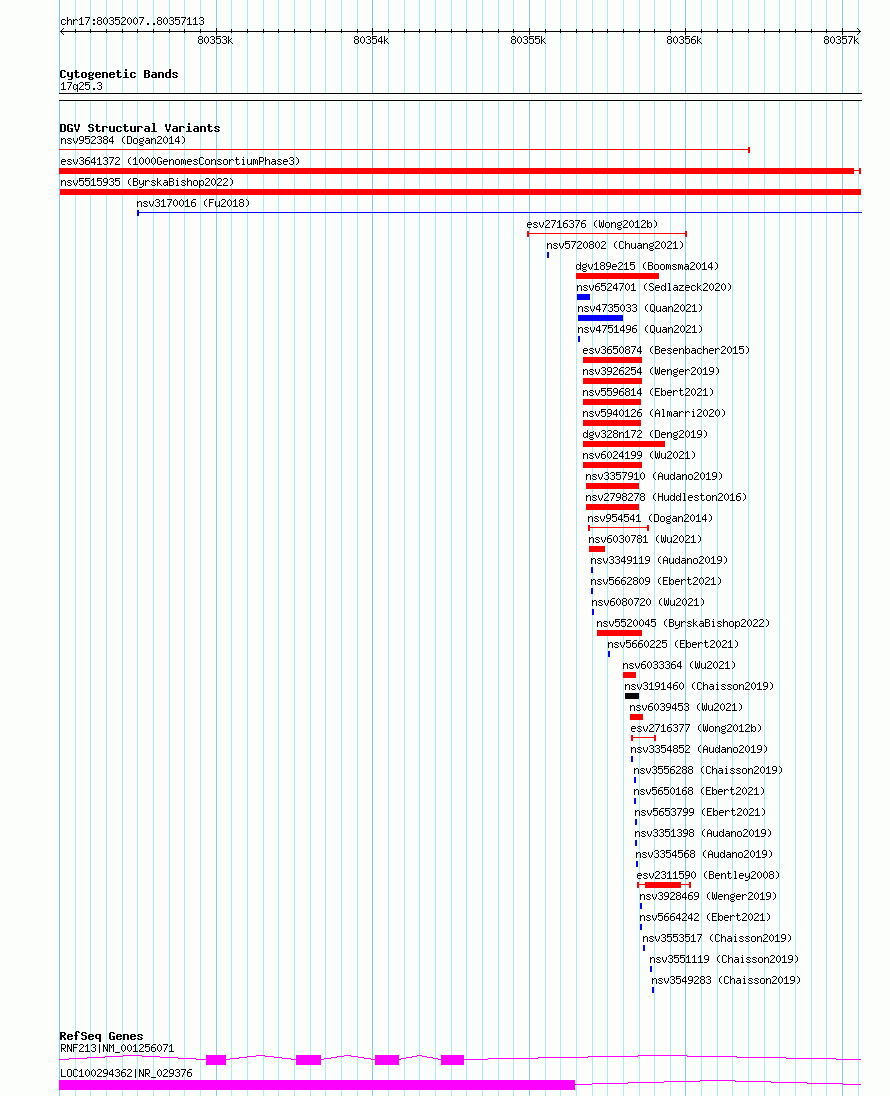Viewport: 890px width, 1096px height.
Task: Open the nsv5720802 (Chuang2021) entry
Action: click(x=615, y=245)
